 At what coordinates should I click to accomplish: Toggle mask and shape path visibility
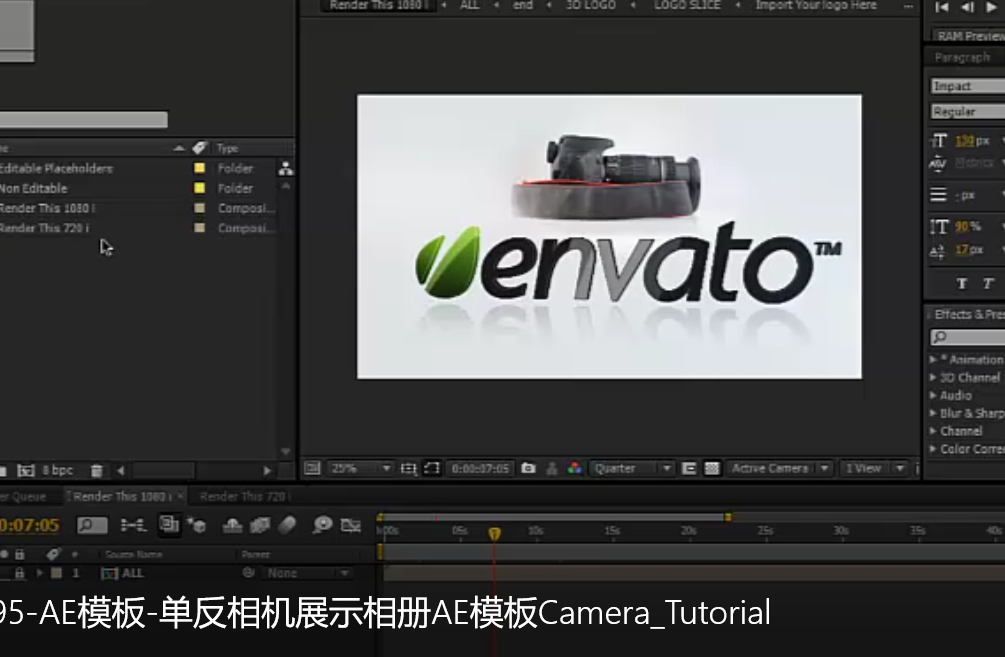coord(432,469)
